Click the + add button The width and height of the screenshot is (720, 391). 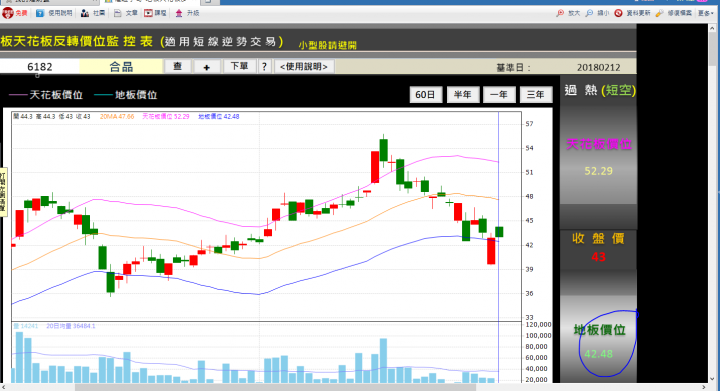207,67
